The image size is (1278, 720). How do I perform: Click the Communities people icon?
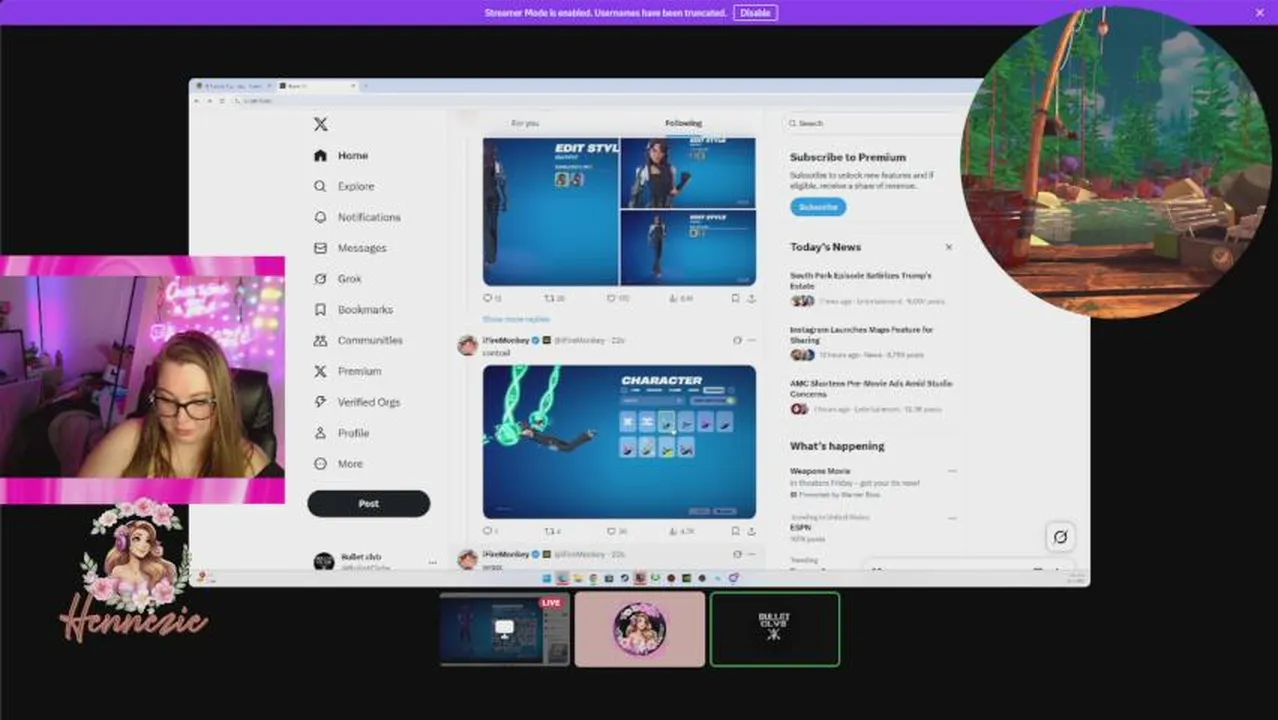(x=320, y=340)
